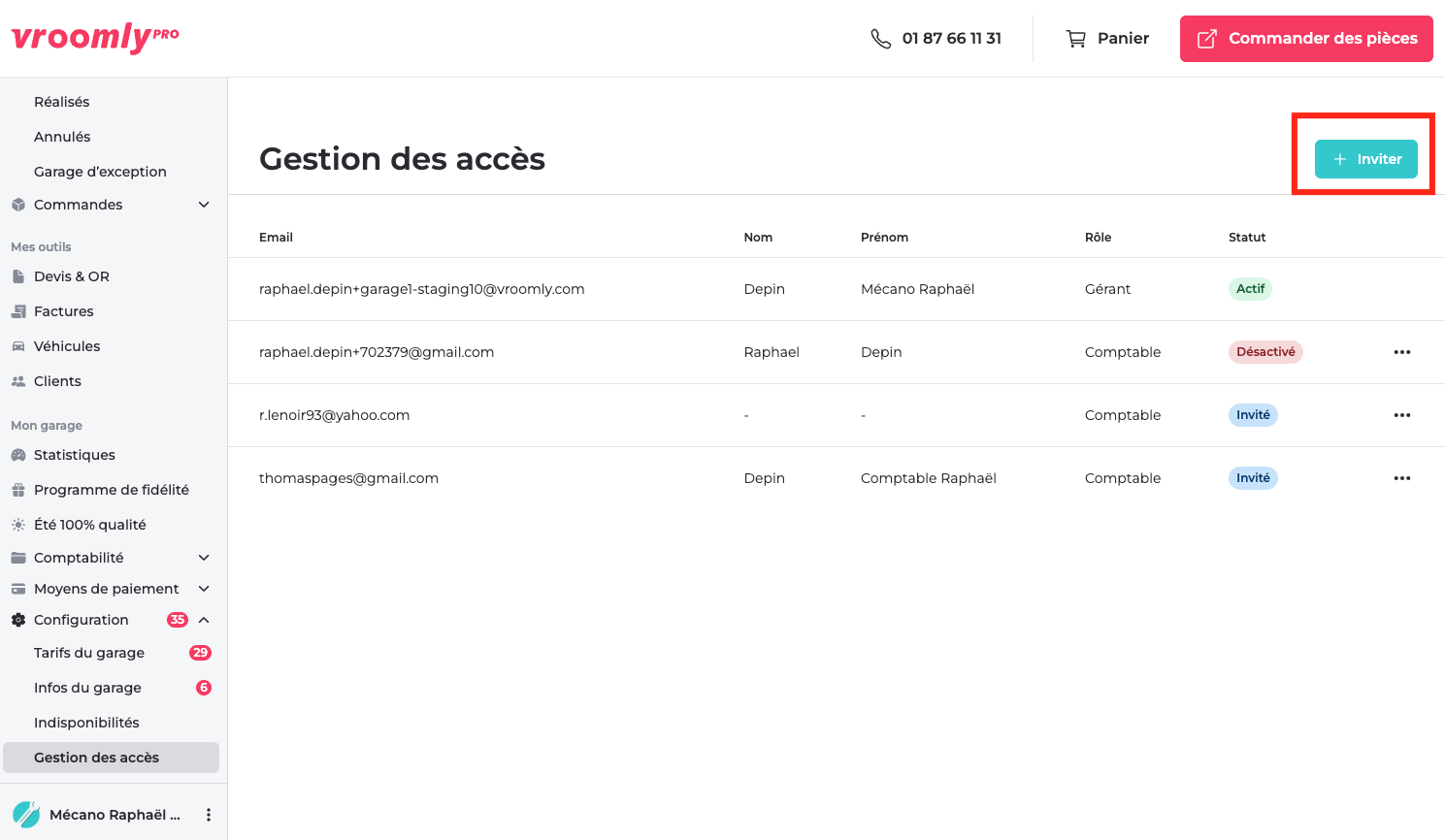The height and width of the screenshot is (840, 1445).
Task: Click email r.lenoir93@yahoo.com
Action: pyautogui.click(x=334, y=415)
